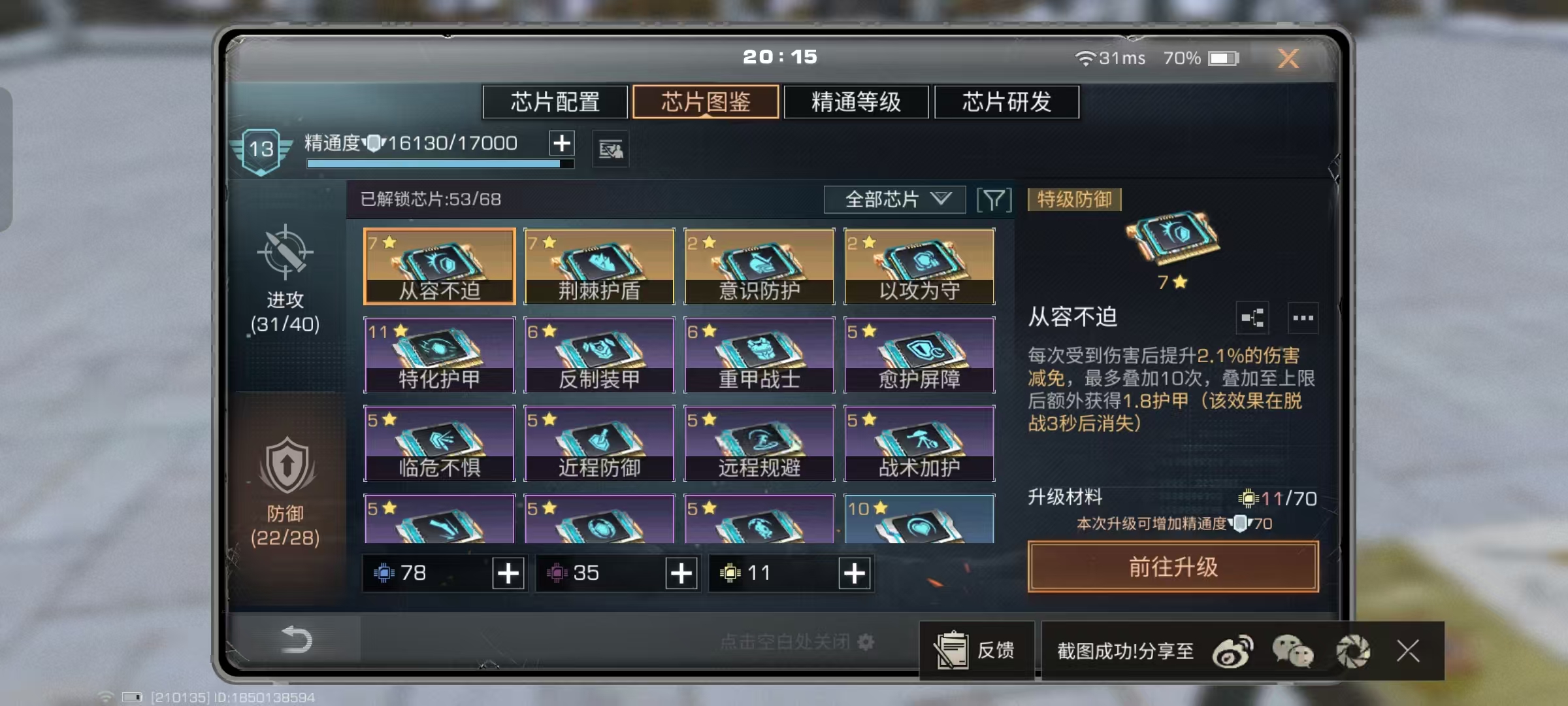
Task: Add more purple chip material (35)
Action: point(681,573)
